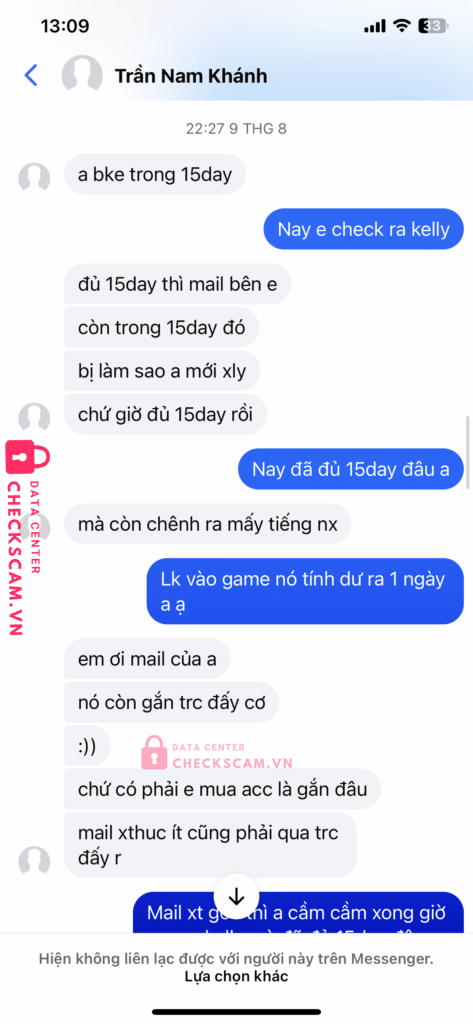
Task: Tap the battery indicator in status bar
Action: pos(433,26)
